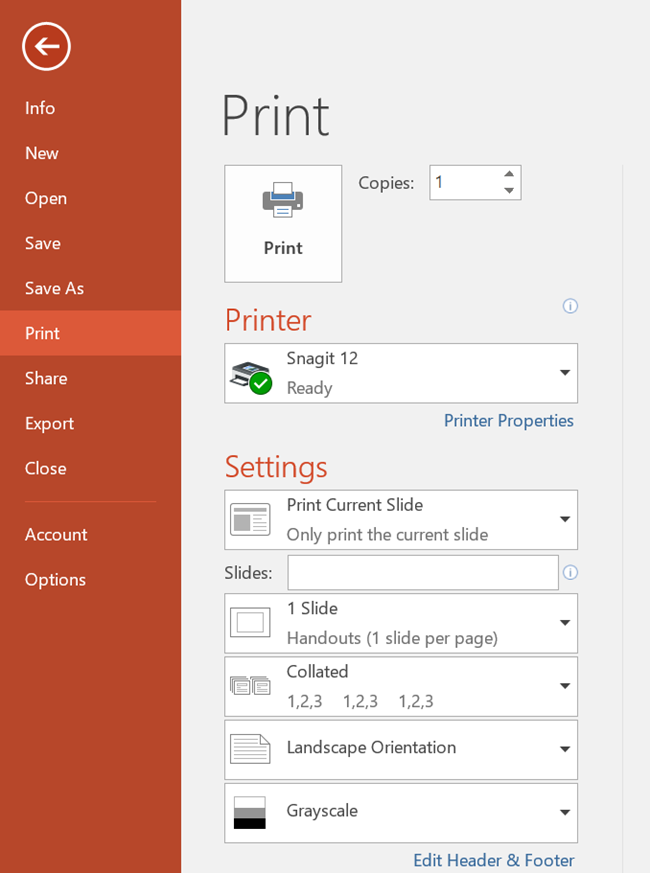Click the large Print button
The image size is (650, 873).
pos(283,223)
